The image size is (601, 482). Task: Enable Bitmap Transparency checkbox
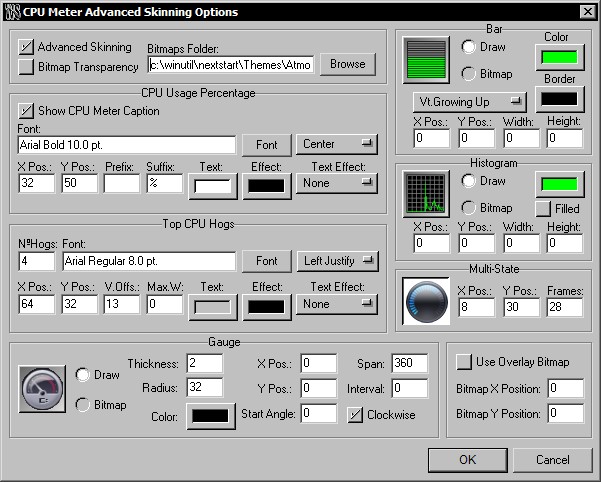pos(26,67)
